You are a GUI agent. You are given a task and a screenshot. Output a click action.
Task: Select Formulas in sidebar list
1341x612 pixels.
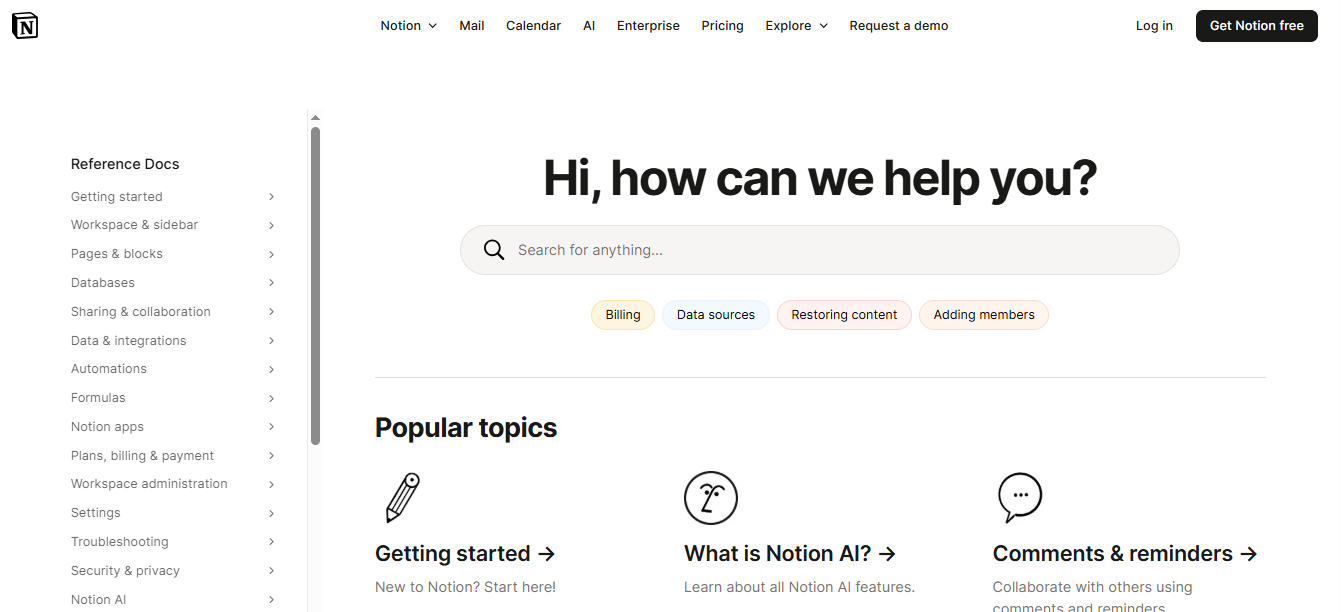click(x=98, y=398)
